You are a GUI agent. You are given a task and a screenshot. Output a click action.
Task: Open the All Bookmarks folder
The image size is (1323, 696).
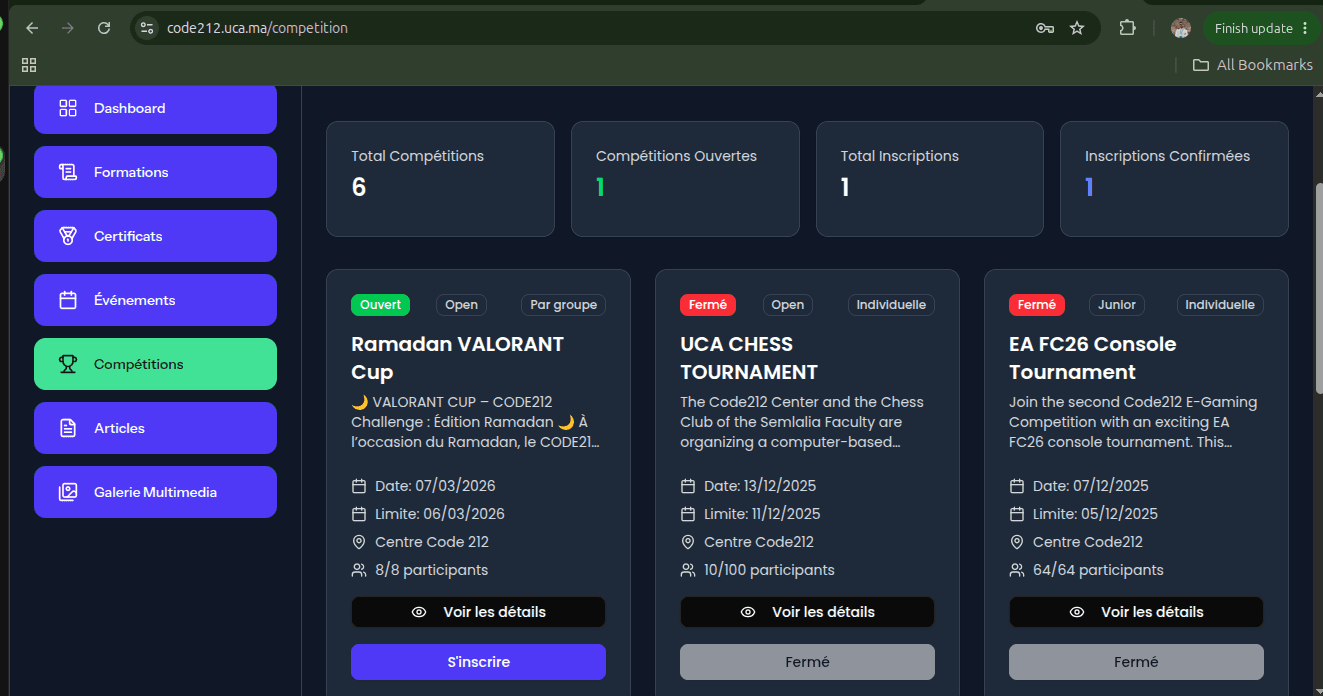pyautogui.click(x=1252, y=65)
